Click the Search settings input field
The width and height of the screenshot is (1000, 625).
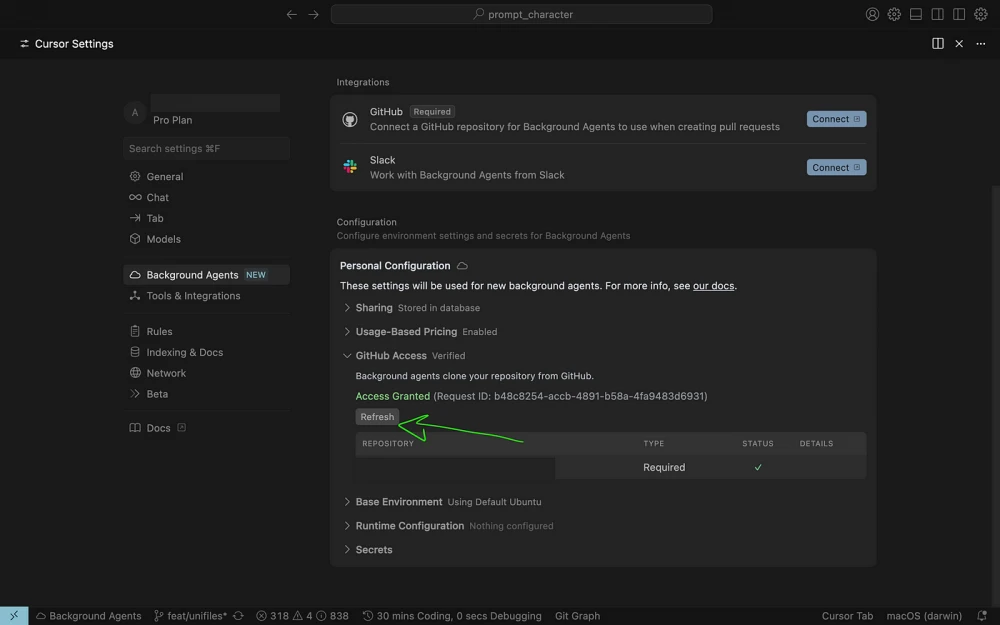pyautogui.click(x=206, y=147)
